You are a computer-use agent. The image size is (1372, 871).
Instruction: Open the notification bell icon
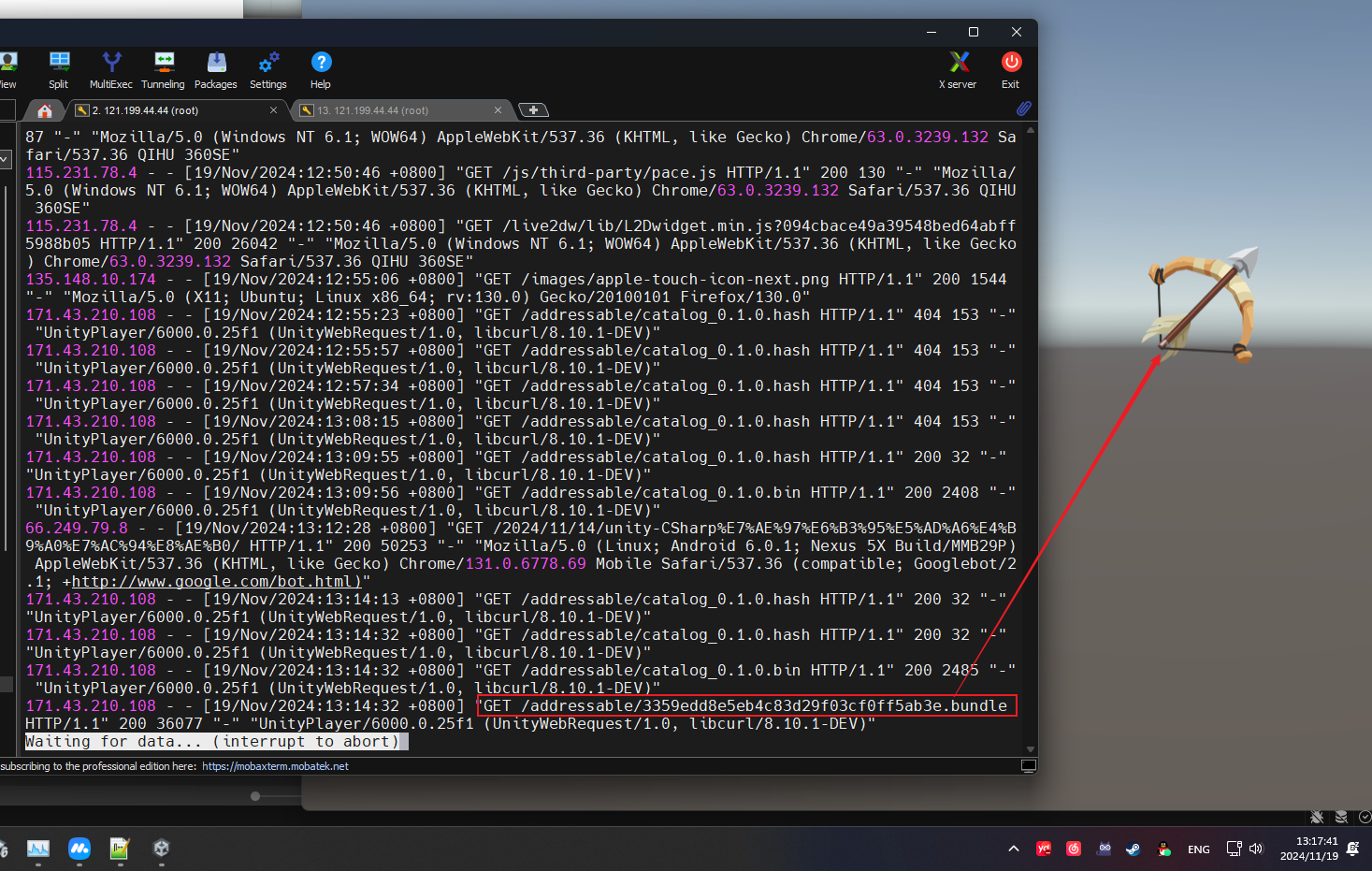tap(1352, 849)
